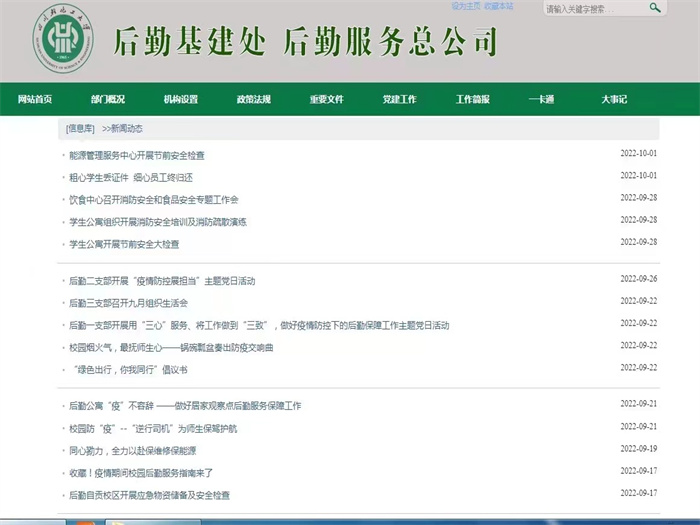Click the magnifying glass search icon

(x=655, y=8)
